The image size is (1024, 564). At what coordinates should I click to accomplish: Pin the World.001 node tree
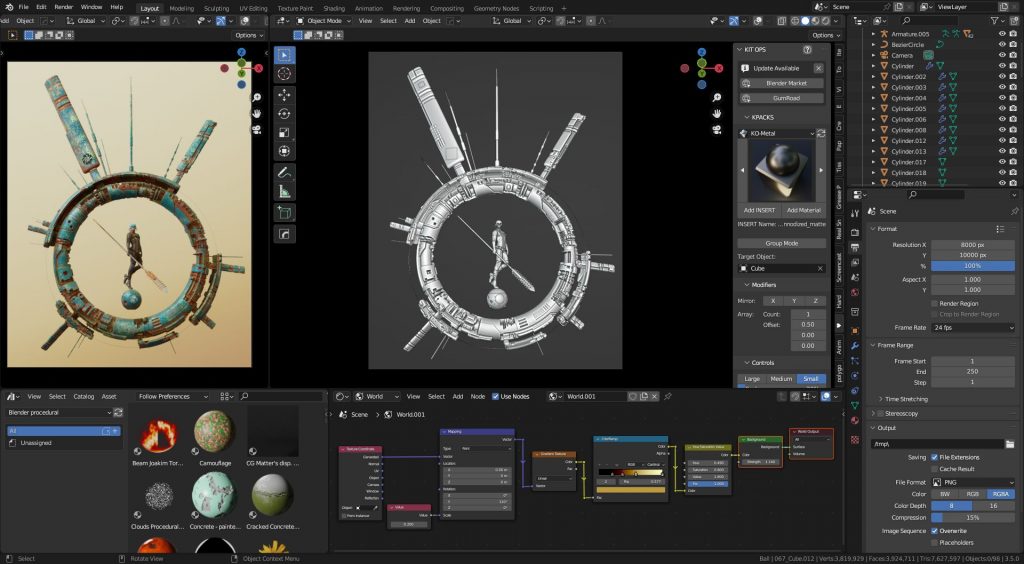tap(667, 396)
